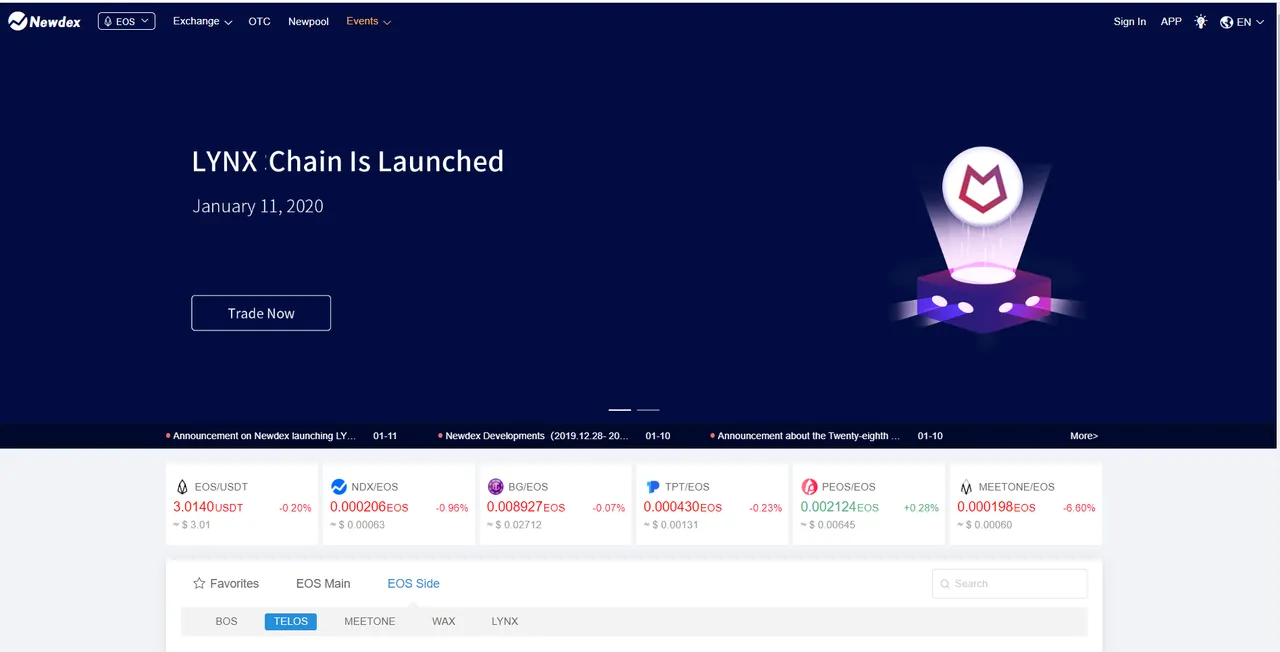The width and height of the screenshot is (1280, 652).
Task: Open the EN language dropdown
Action: coord(1250,22)
